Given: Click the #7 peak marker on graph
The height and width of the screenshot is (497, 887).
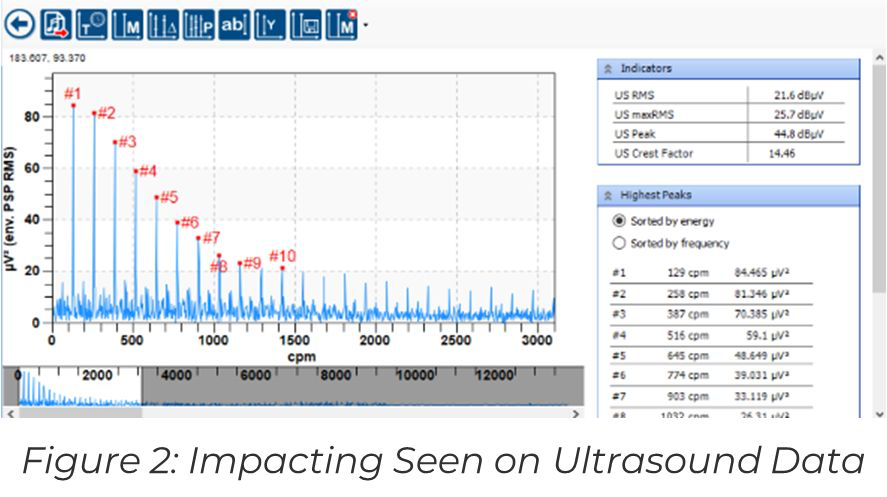Looking at the screenshot, I should point(199,238).
